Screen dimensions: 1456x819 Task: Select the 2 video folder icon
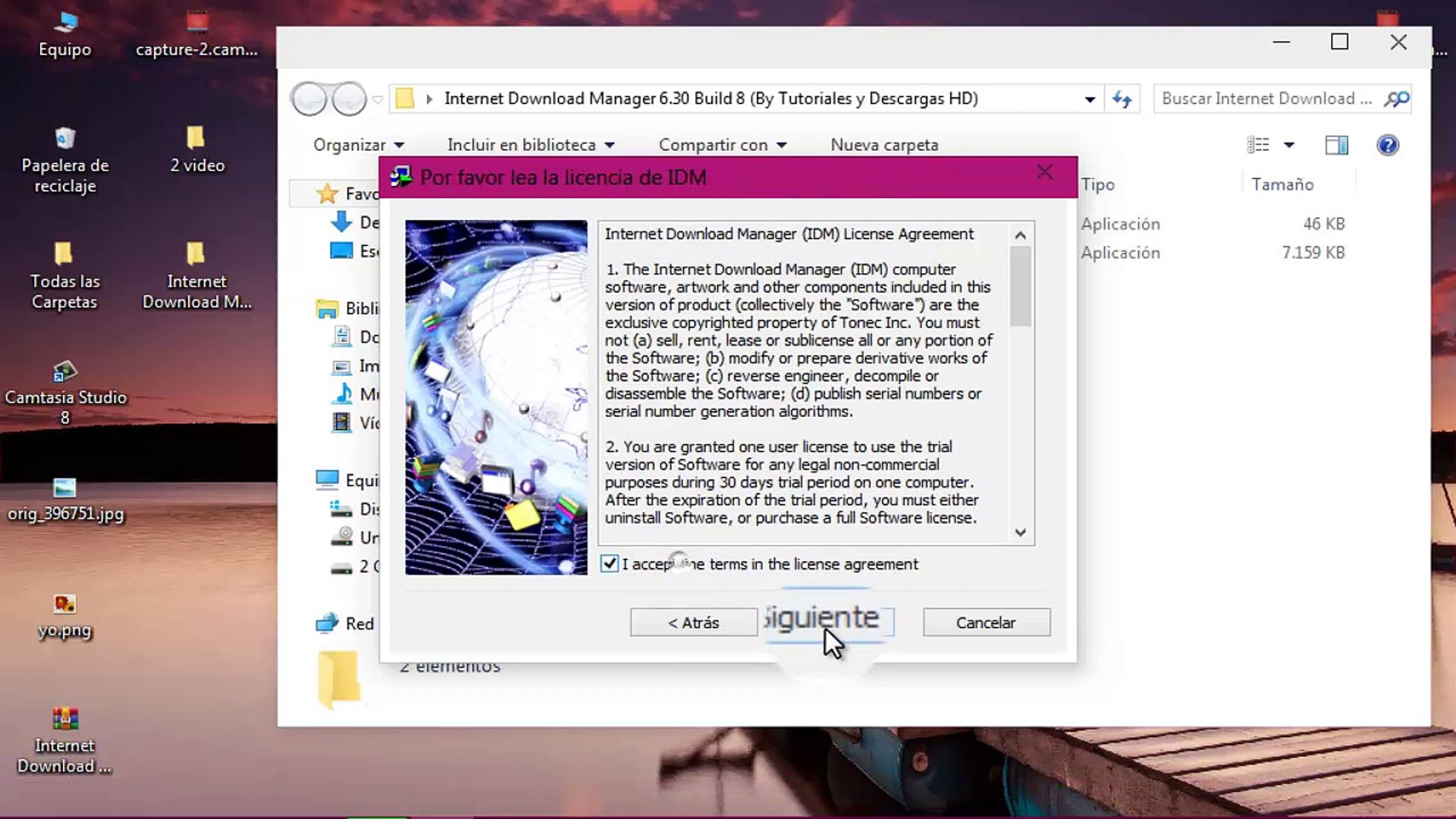197,151
